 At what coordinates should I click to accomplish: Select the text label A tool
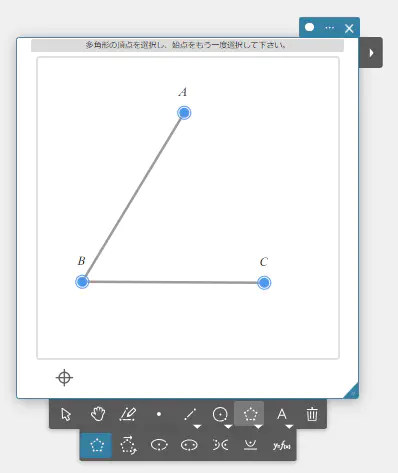[282, 414]
